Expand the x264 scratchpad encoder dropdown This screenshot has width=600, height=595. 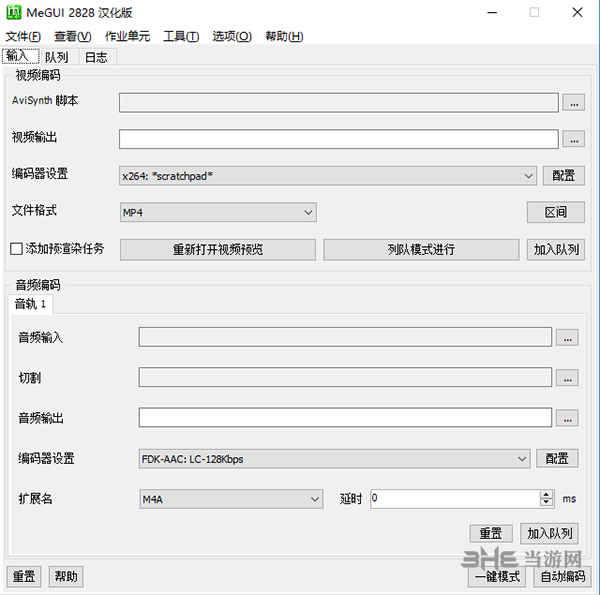pos(328,176)
